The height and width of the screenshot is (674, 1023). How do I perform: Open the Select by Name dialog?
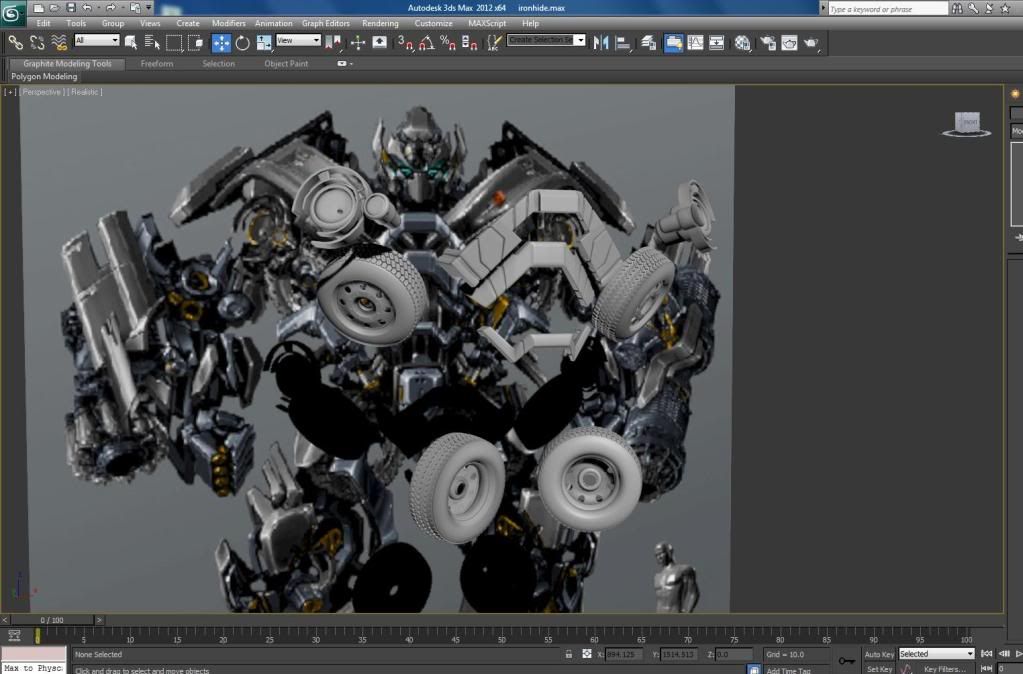click(152, 43)
